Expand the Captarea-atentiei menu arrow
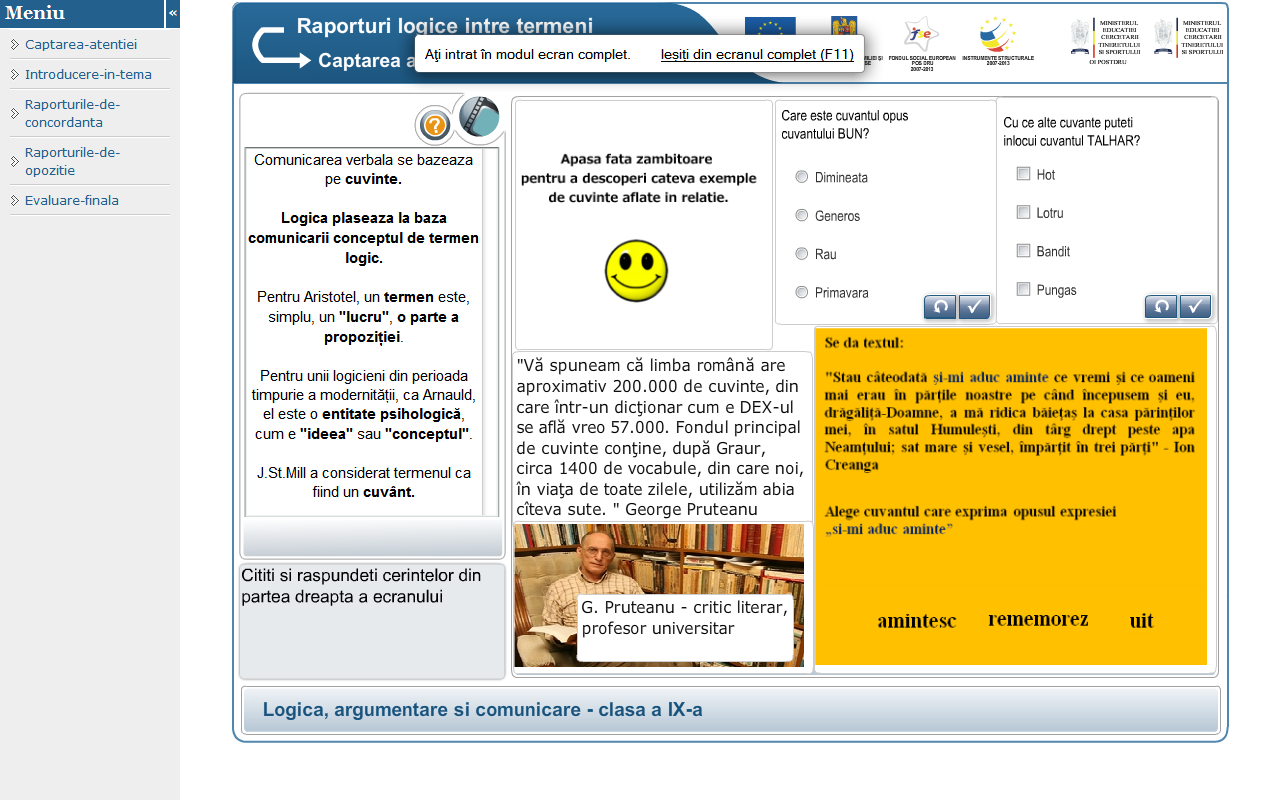The height and width of the screenshot is (800, 1280). point(15,45)
